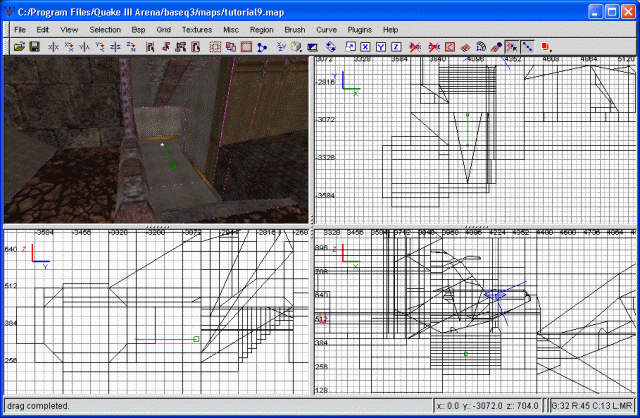Open the Textures menu
The image size is (640, 418).
[197, 30]
